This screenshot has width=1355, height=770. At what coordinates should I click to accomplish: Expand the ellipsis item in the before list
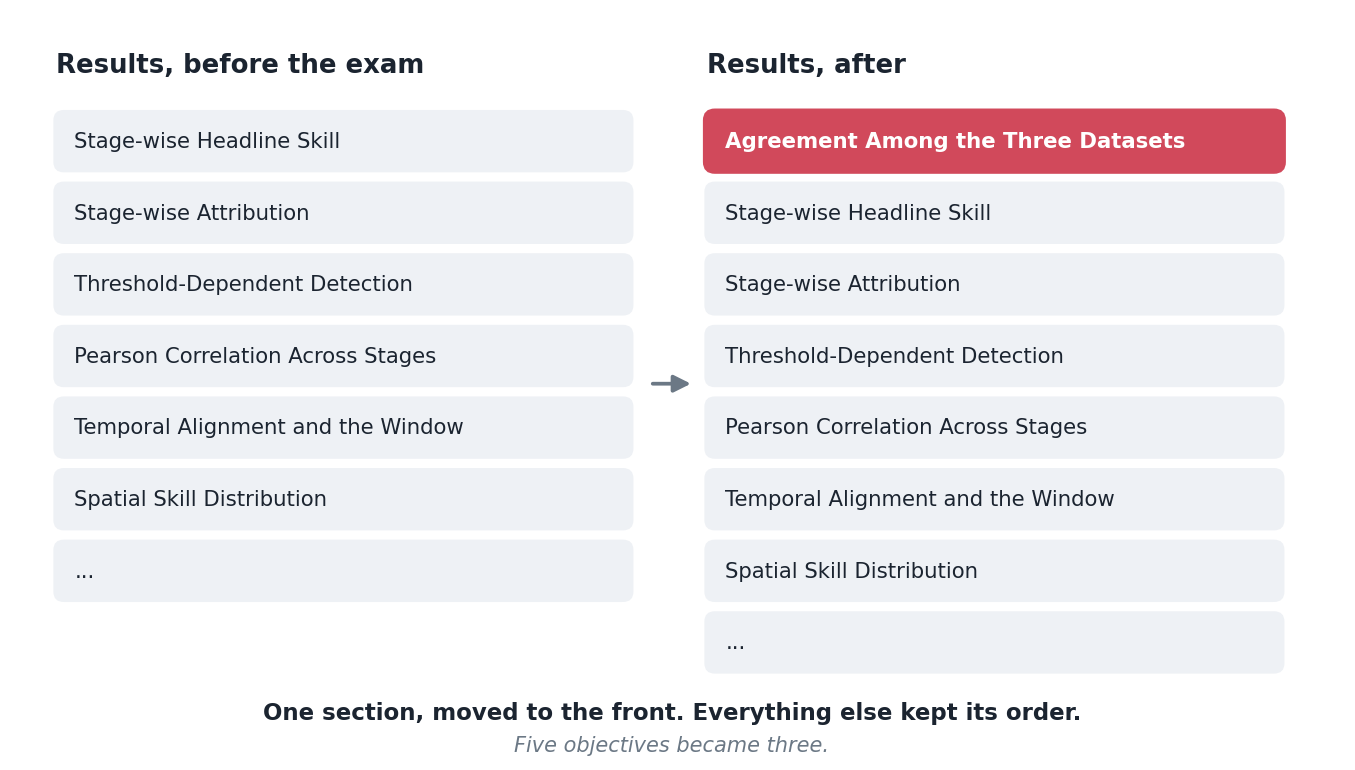coord(343,571)
